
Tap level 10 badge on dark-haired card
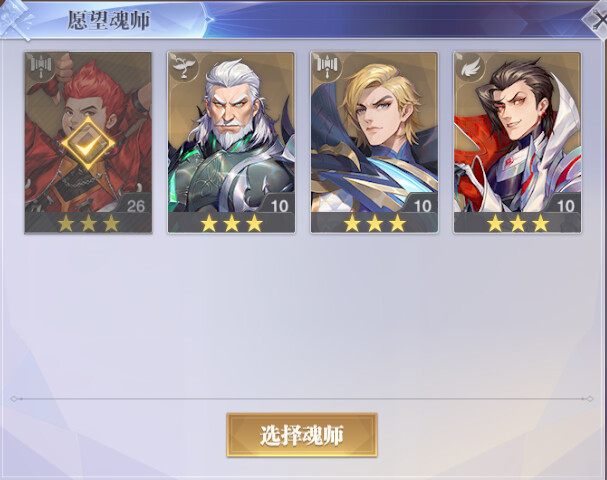click(565, 205)
